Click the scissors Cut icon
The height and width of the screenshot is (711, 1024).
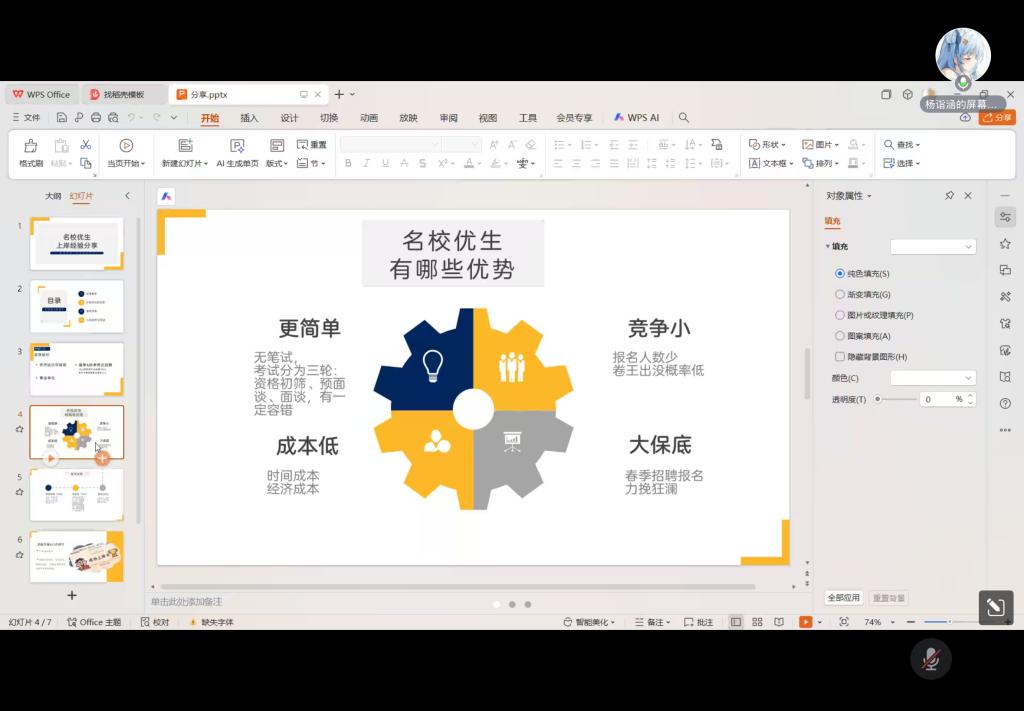coord(86,145)
